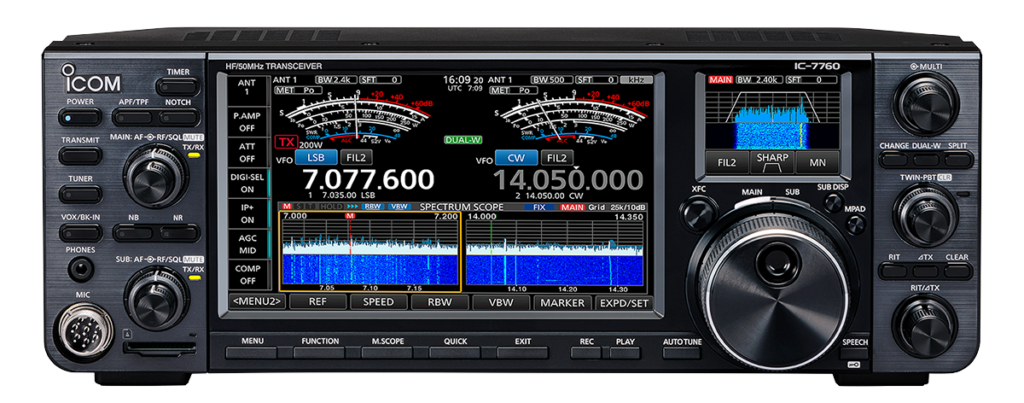Tap the RBW scope key at bottom
The width and height of the screenshot is (1024, 403).
click(440, 302)
